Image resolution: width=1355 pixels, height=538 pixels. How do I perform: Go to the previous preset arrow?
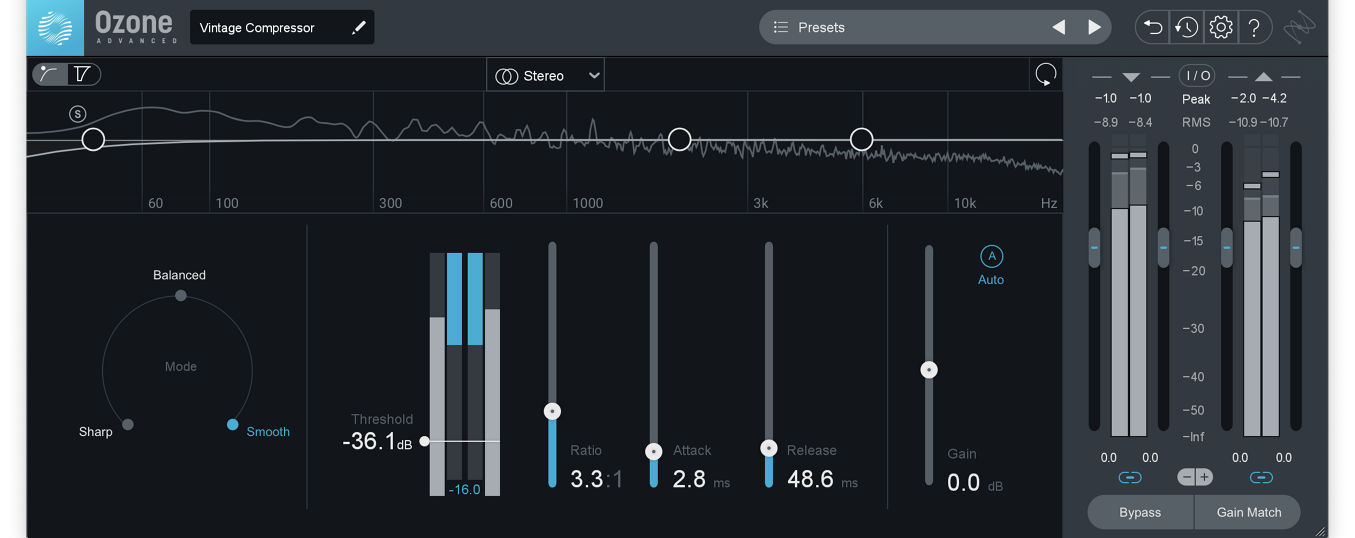[x=1058, y=28]
